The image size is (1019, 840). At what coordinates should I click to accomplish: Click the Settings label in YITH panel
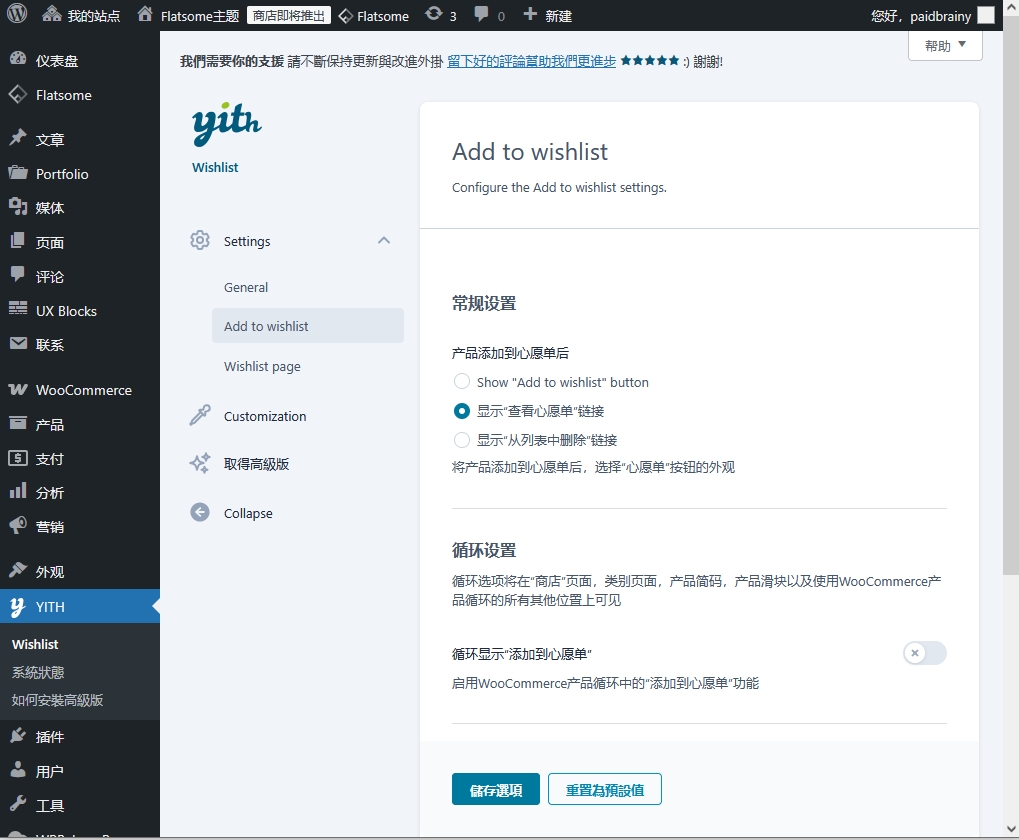coord(247,241)
